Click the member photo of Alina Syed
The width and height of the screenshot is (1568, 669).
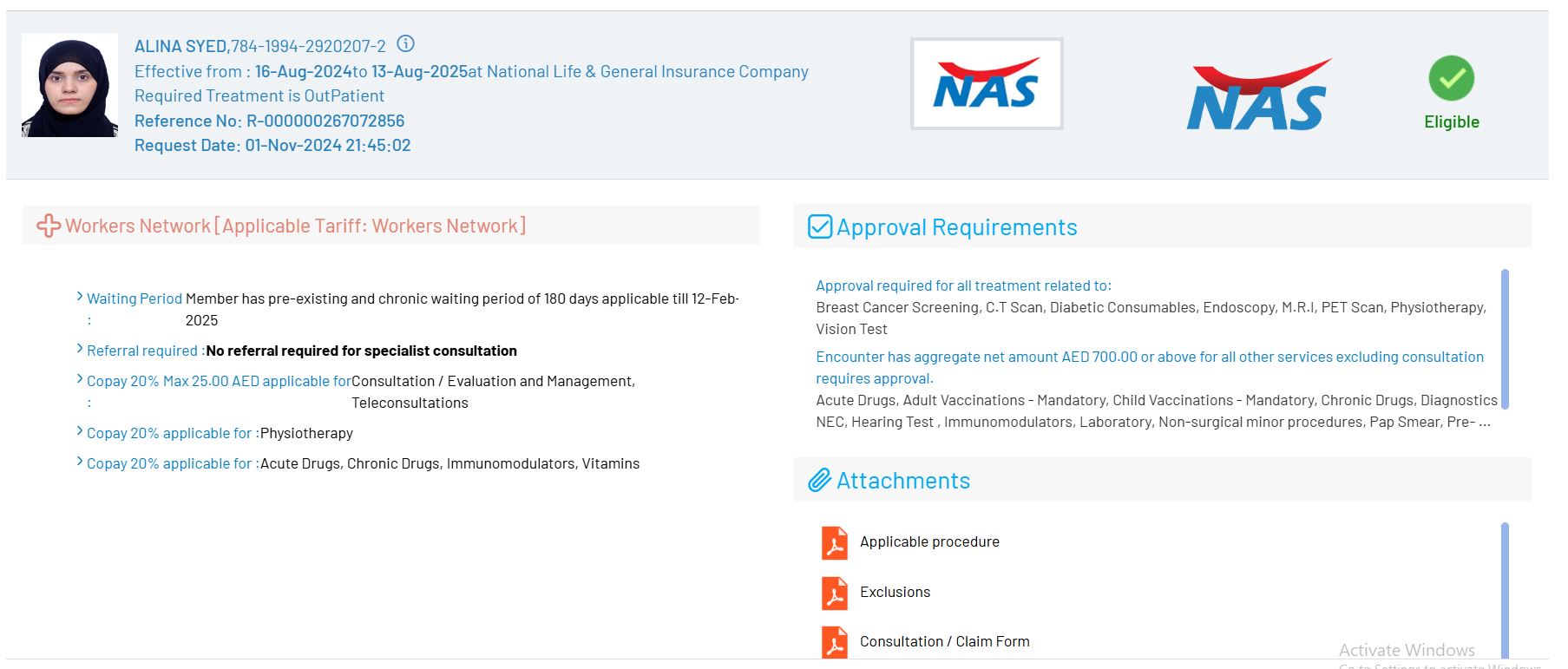coord(69,85)
